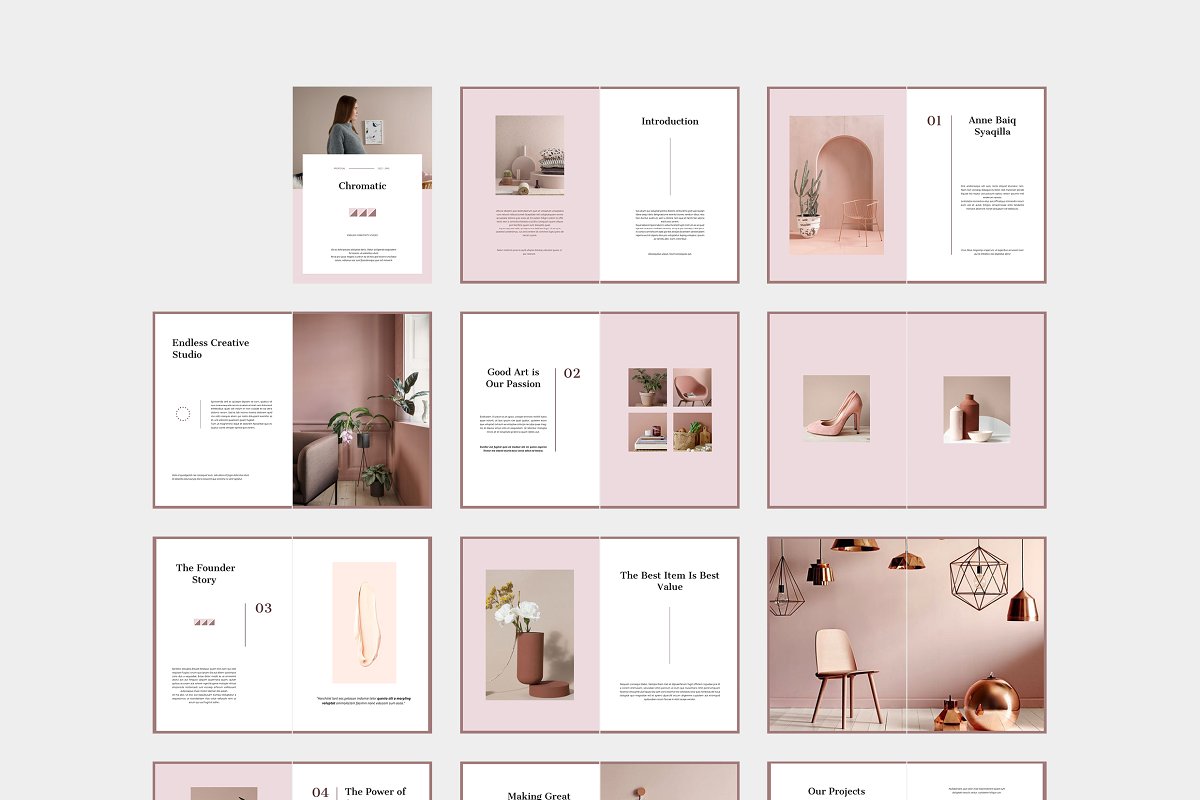
Task: Select the Anne Baiq Syaqilla heading
Action: [992, 126]
